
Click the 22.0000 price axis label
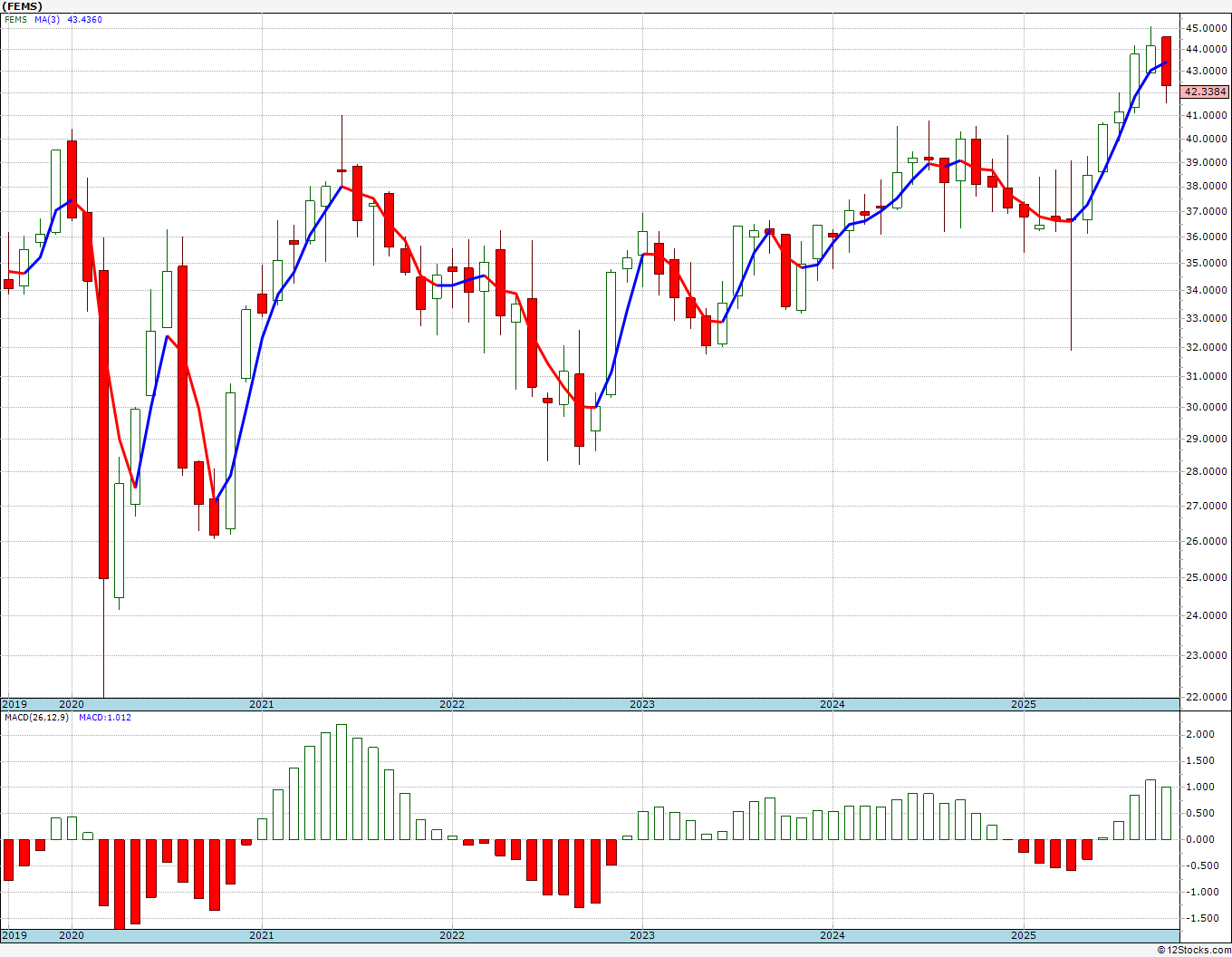tap(1206, 697)
